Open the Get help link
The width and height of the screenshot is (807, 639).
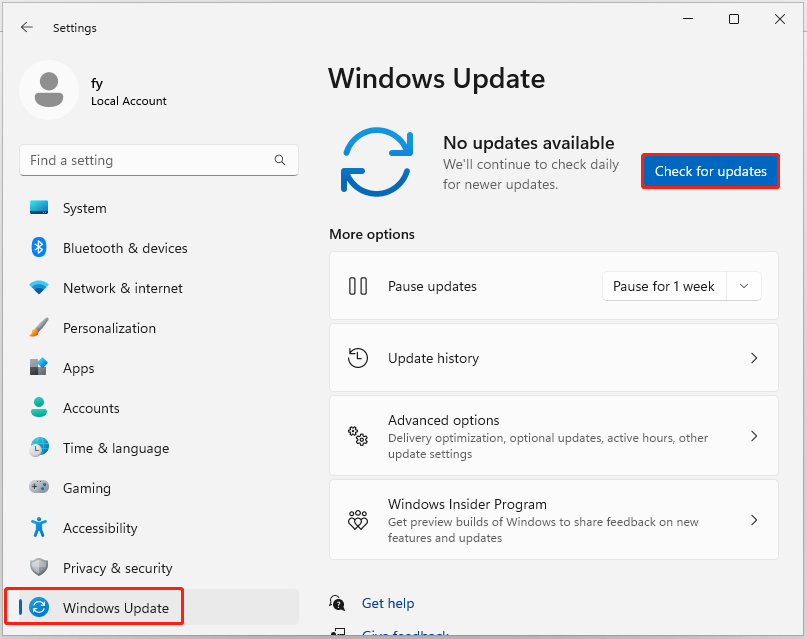[x=388, y=603]
